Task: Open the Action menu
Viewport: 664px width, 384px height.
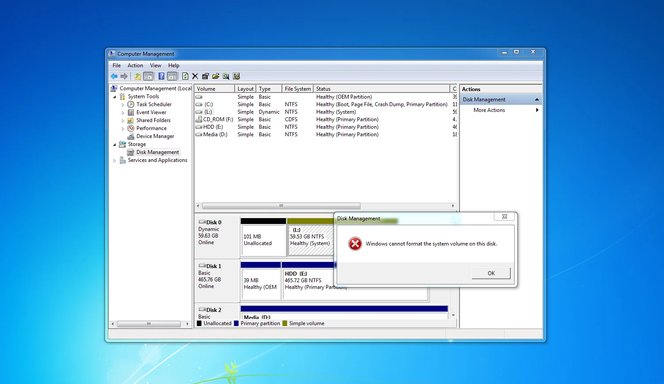Action: click(x=135, y=66)
